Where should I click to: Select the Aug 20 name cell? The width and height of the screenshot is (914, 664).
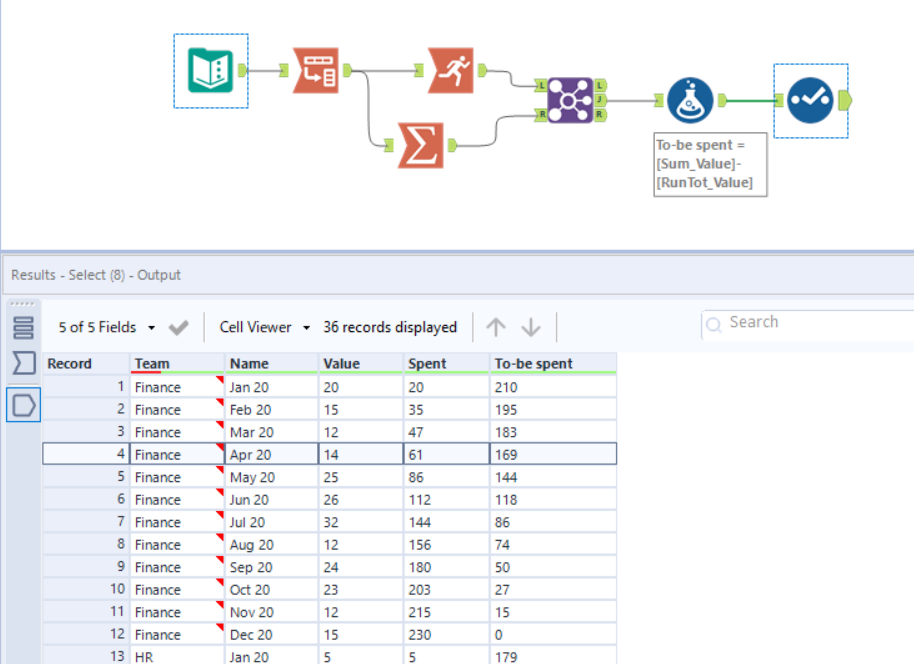coord(272,544)
